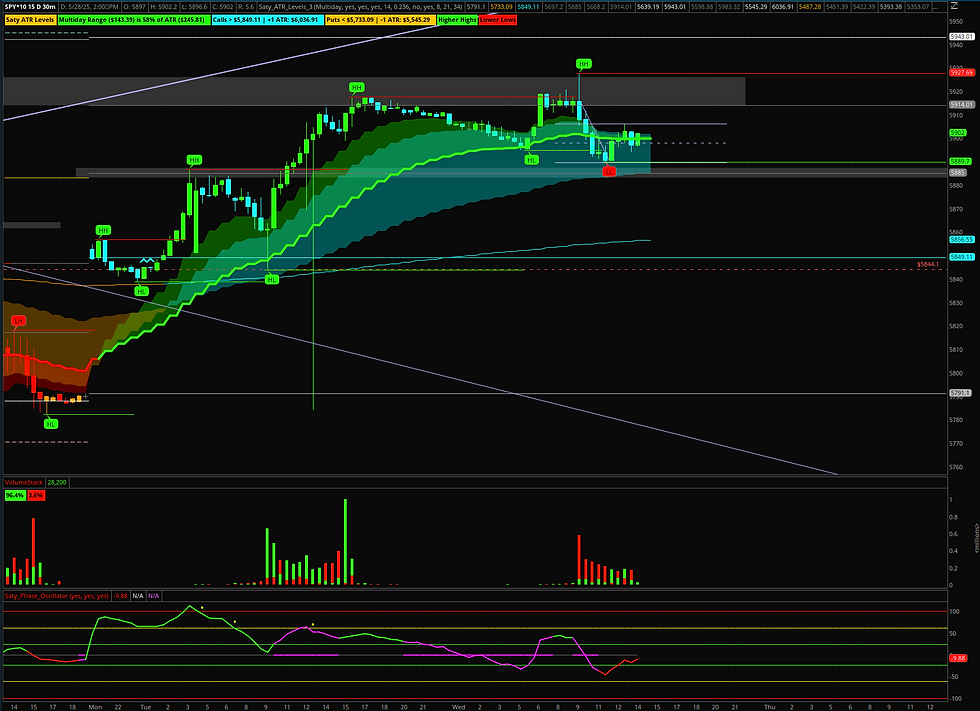Image resolution: width=980 pixels, height=711 pixels.
Task: Click the red LH swing marker
Action: coord(19,321)
